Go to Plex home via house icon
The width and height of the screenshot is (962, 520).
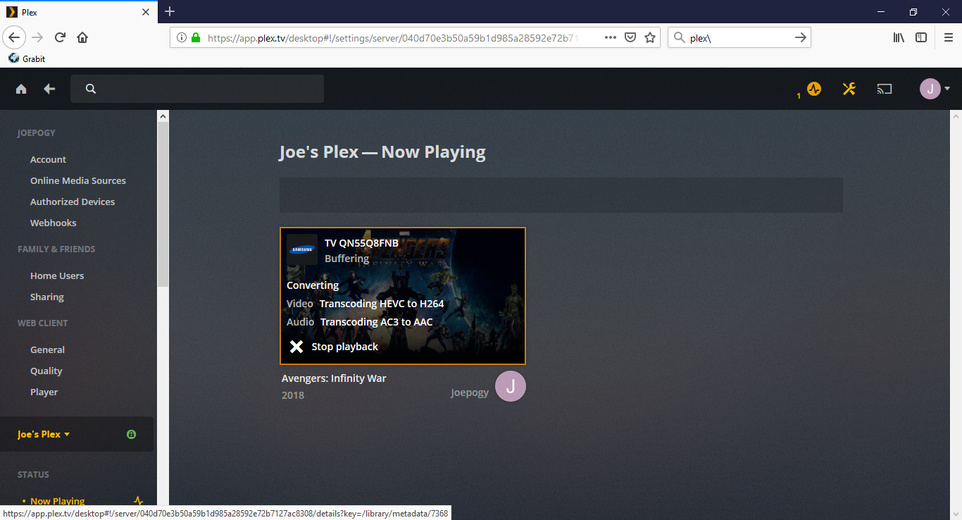click(x=21, y=89)
